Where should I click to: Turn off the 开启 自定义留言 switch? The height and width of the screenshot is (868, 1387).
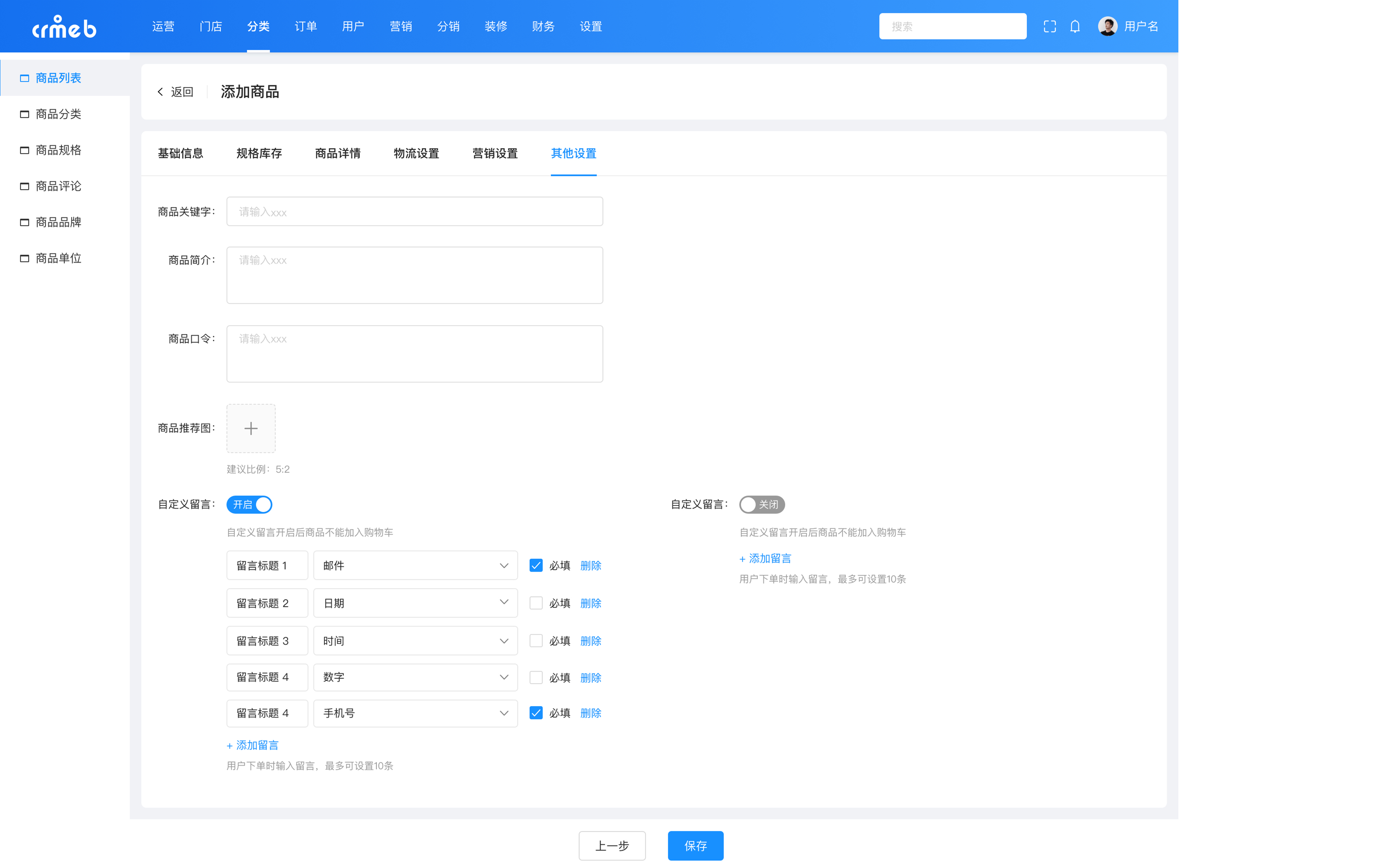pos(249,504)
